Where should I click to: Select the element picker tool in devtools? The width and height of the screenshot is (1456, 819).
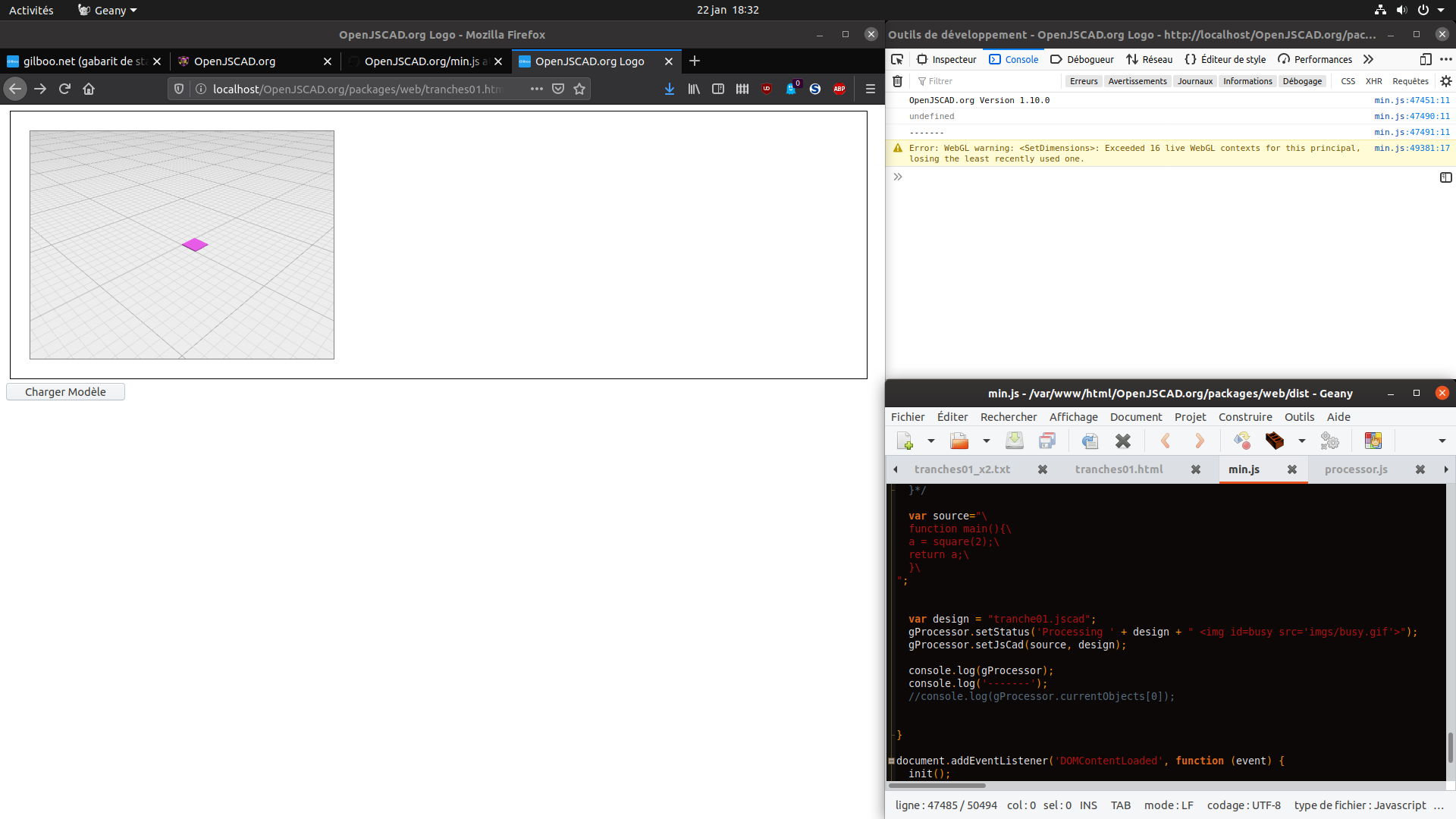[897, 59]
